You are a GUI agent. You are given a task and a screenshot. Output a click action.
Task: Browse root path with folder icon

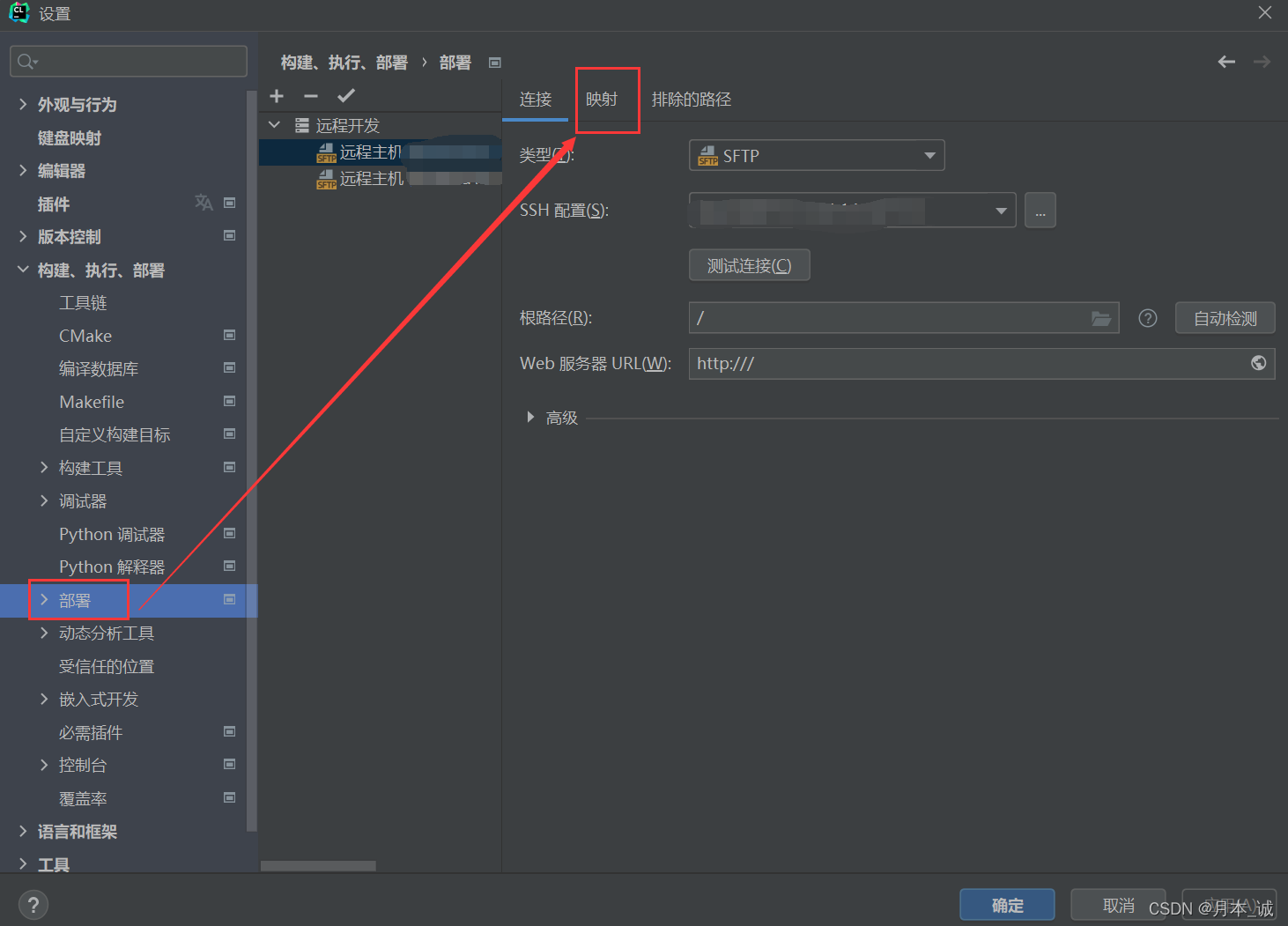[1101, 318]
